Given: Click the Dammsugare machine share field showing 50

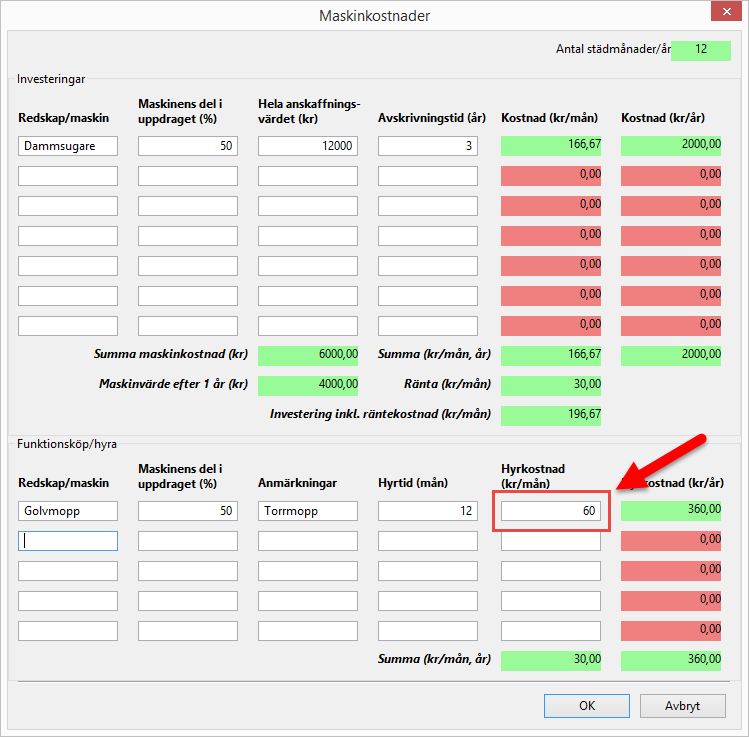Looking at the screenshot, I should (188, 146).
